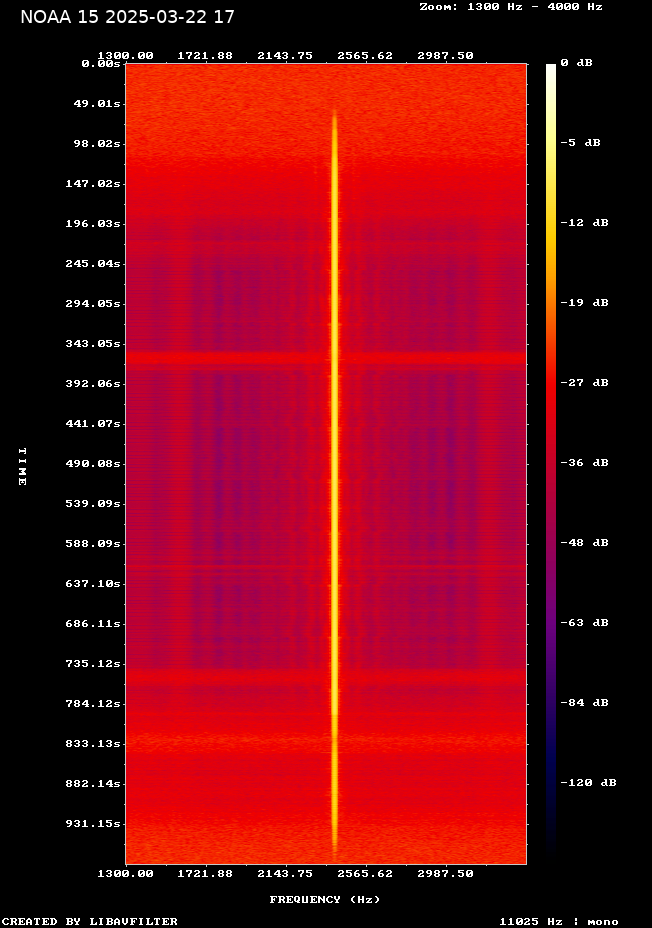Screen dimensions: 652x928
Task: Click the '-63 dB' scale label
Action: [x=584, y=623]
